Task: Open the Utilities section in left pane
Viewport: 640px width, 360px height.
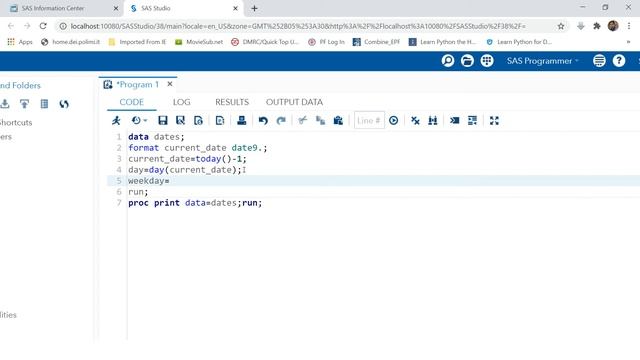Action: [x=8, y=315]
